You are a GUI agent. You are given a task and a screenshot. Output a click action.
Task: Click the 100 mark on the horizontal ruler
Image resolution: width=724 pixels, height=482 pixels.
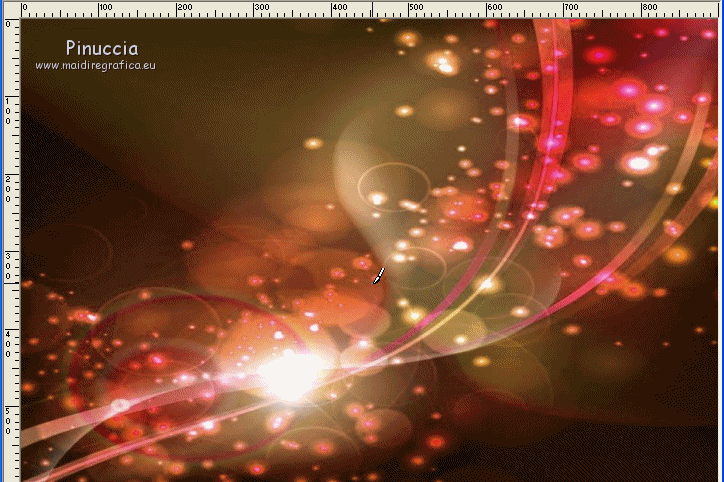pyautogui.click(x=106, y=7)
